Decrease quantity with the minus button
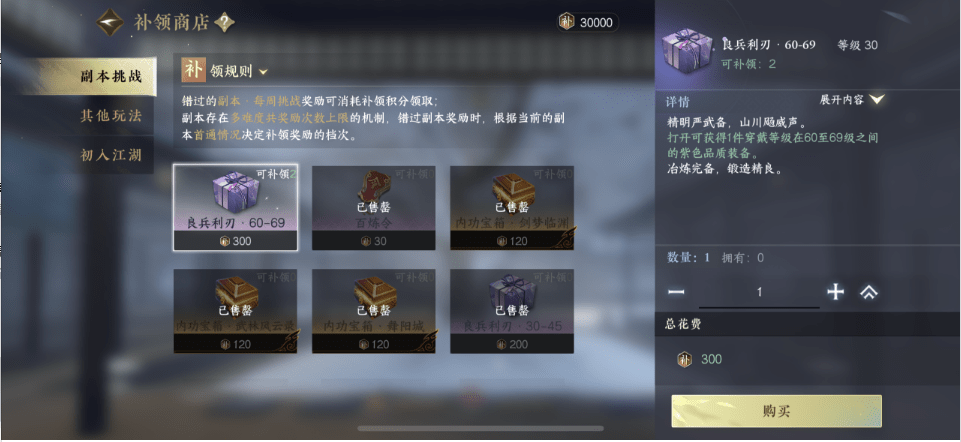Viewport: 961px width, 442px height. 675,292
